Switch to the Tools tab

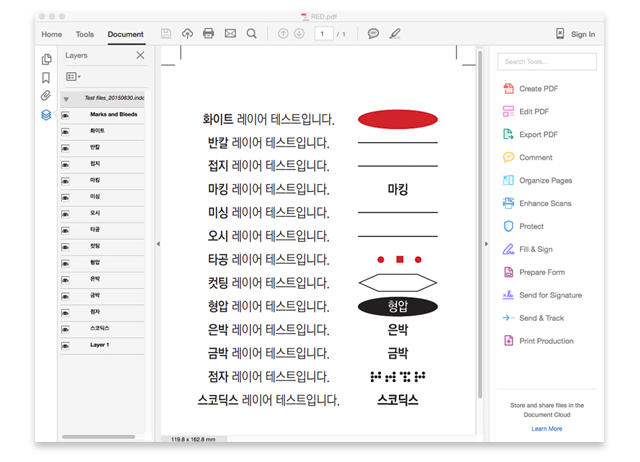[x=84, y=34]
